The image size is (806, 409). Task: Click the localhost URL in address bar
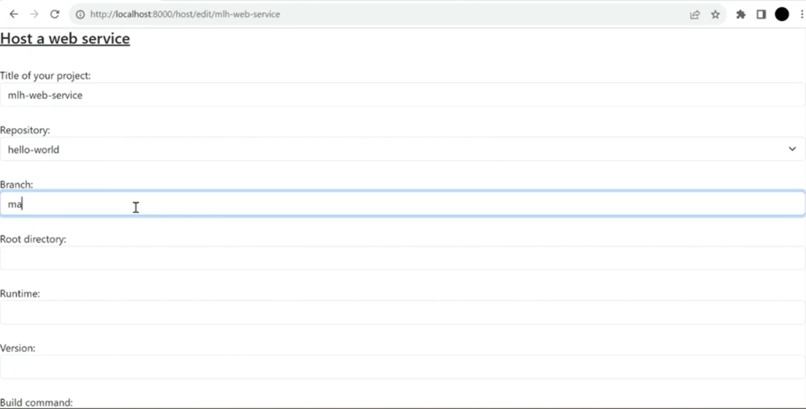(x=185, y=14)
